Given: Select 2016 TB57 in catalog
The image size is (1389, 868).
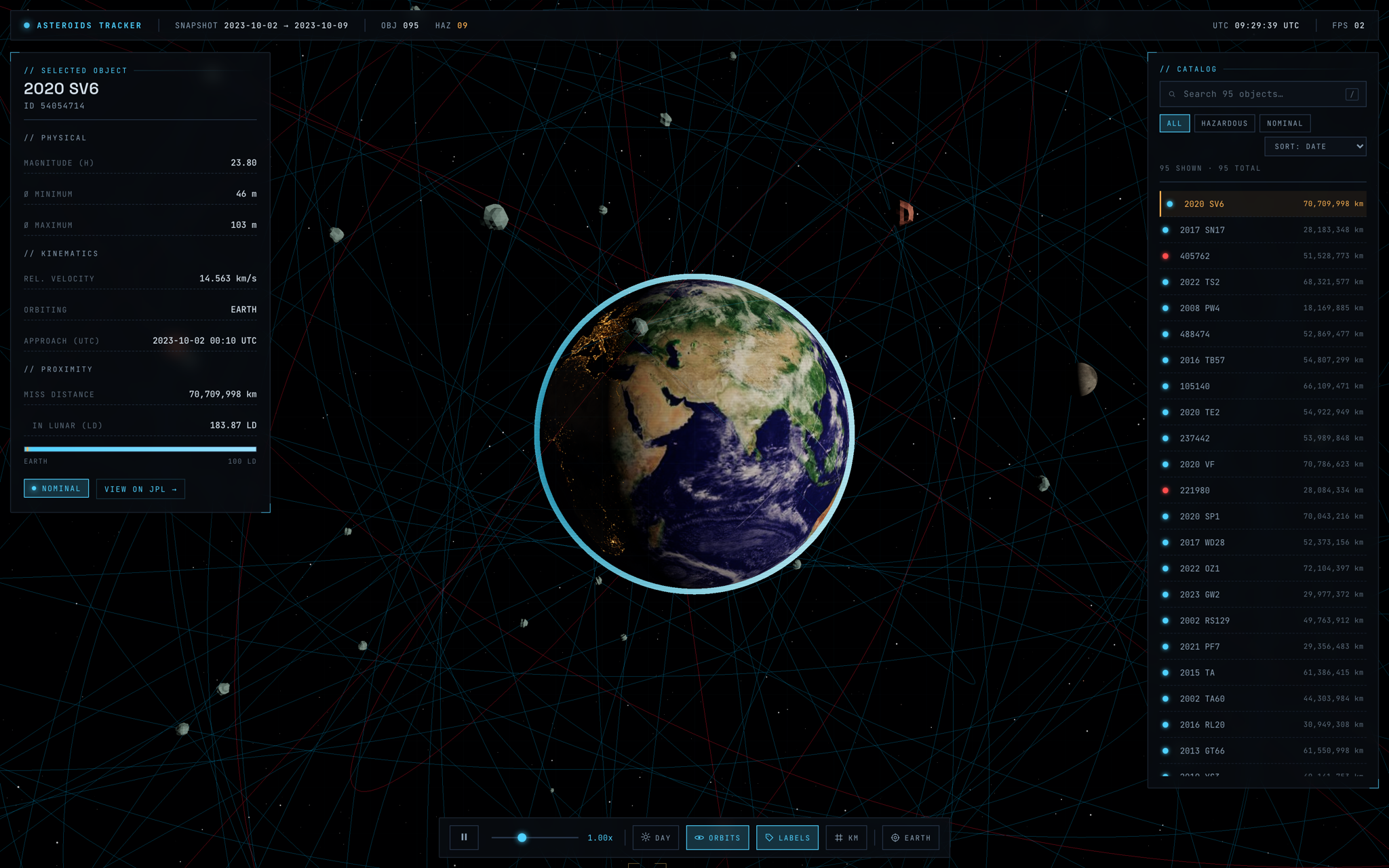Looking at the screenshot, I should tap(1263, 360).
